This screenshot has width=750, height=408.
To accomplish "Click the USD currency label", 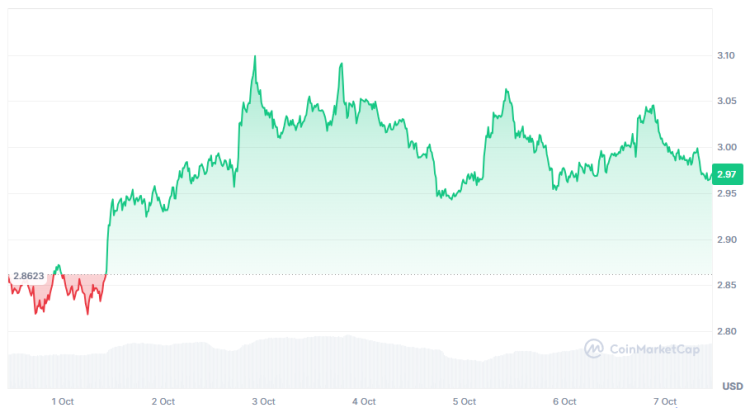I will [x=731, y=386].
